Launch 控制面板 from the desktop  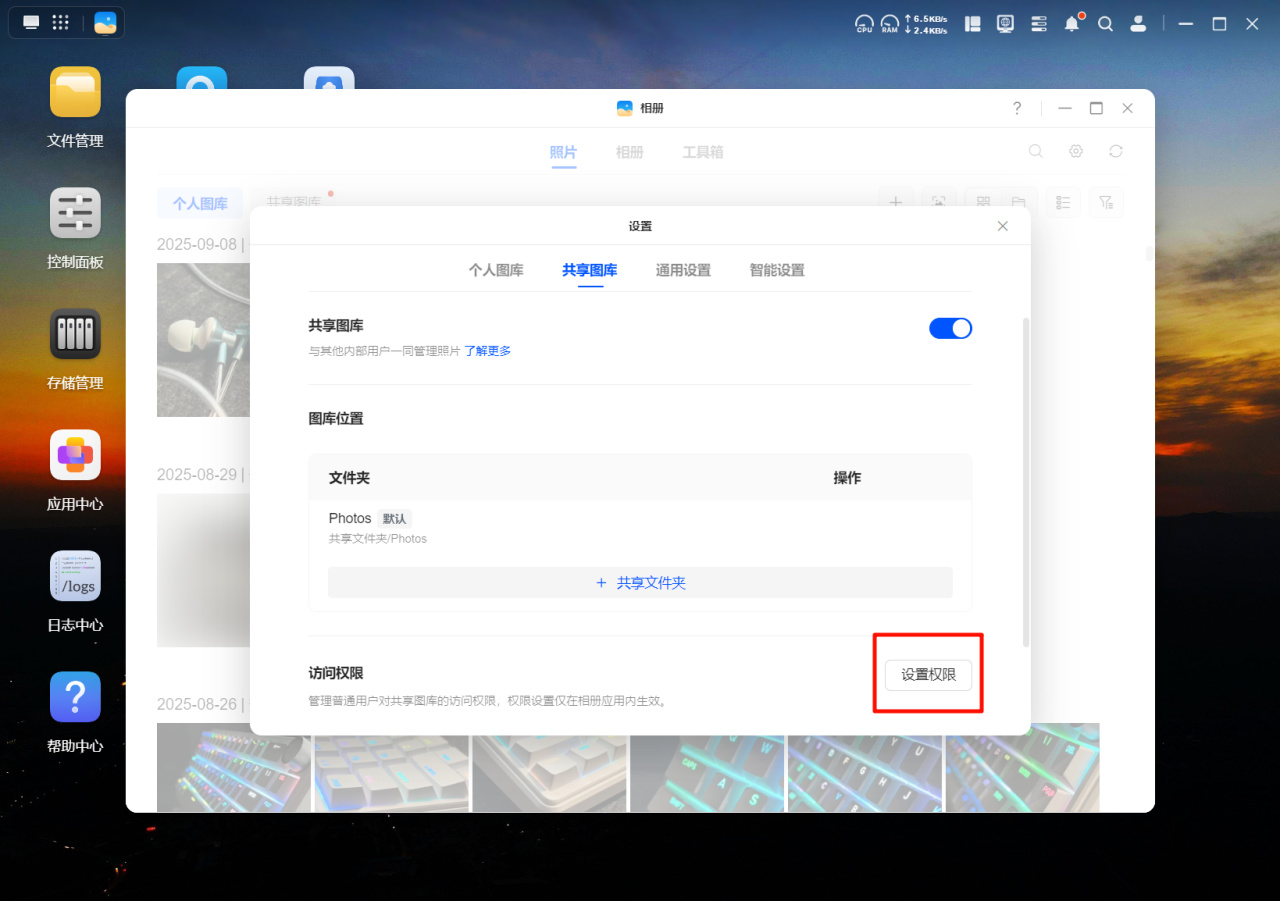[75, 213]
